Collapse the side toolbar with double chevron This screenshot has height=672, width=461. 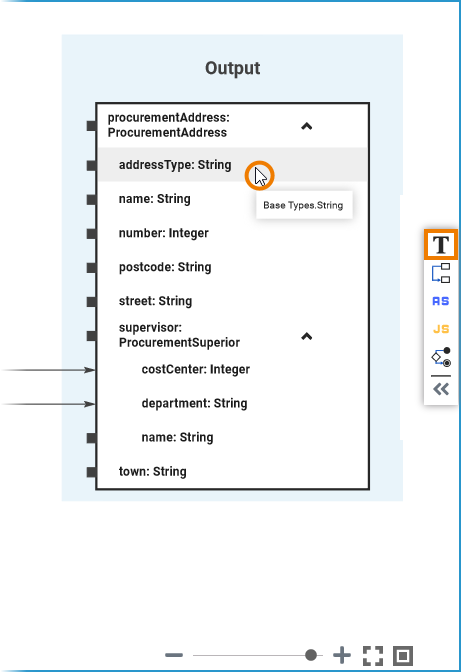pyautogui.click(x=441, y=389)
